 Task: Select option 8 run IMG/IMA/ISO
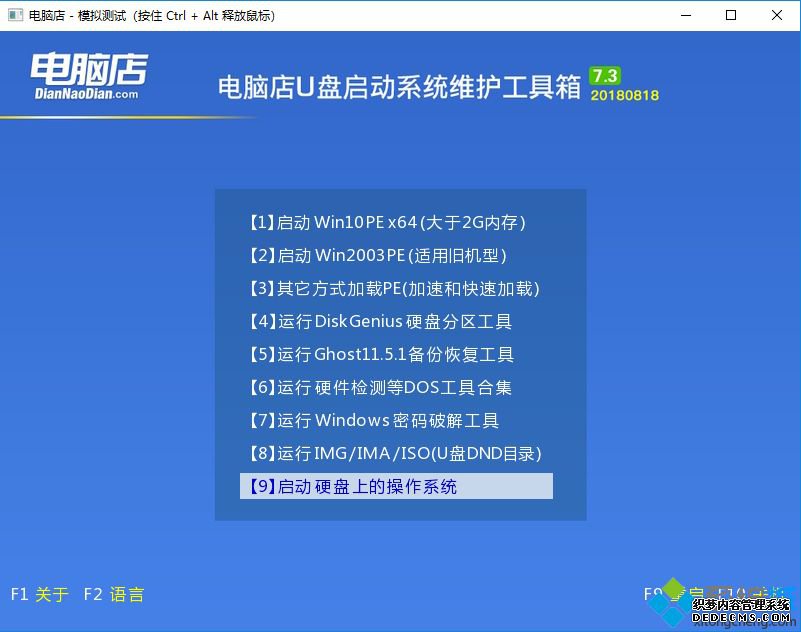[395, 453]
